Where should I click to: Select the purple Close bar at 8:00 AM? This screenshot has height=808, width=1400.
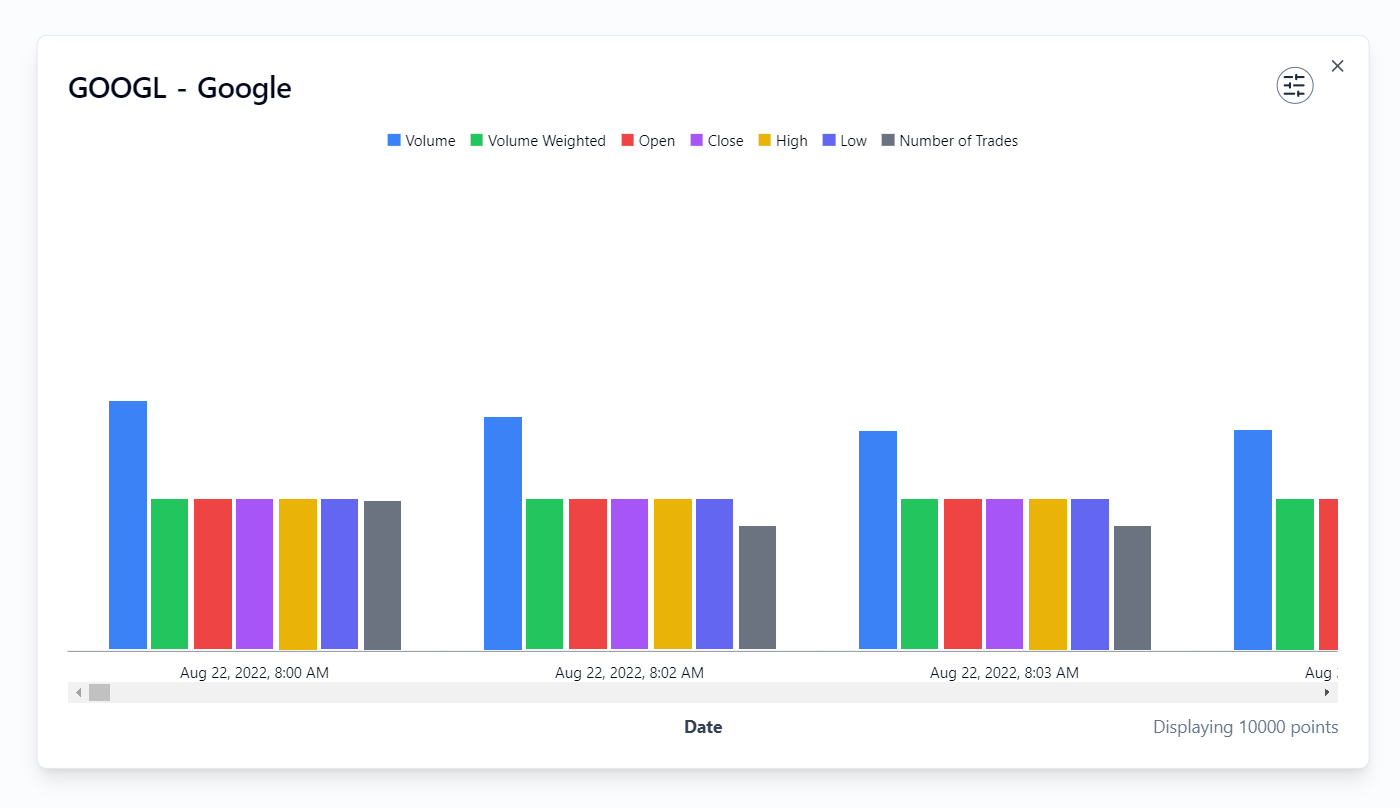pyautogui.click(x=255, y=574)
